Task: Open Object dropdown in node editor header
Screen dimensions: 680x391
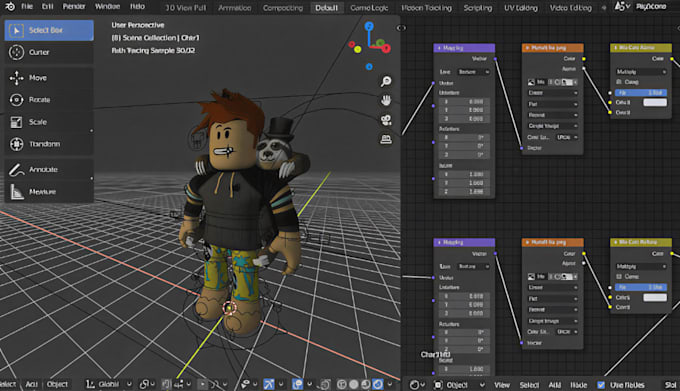Action: (460, 385)
